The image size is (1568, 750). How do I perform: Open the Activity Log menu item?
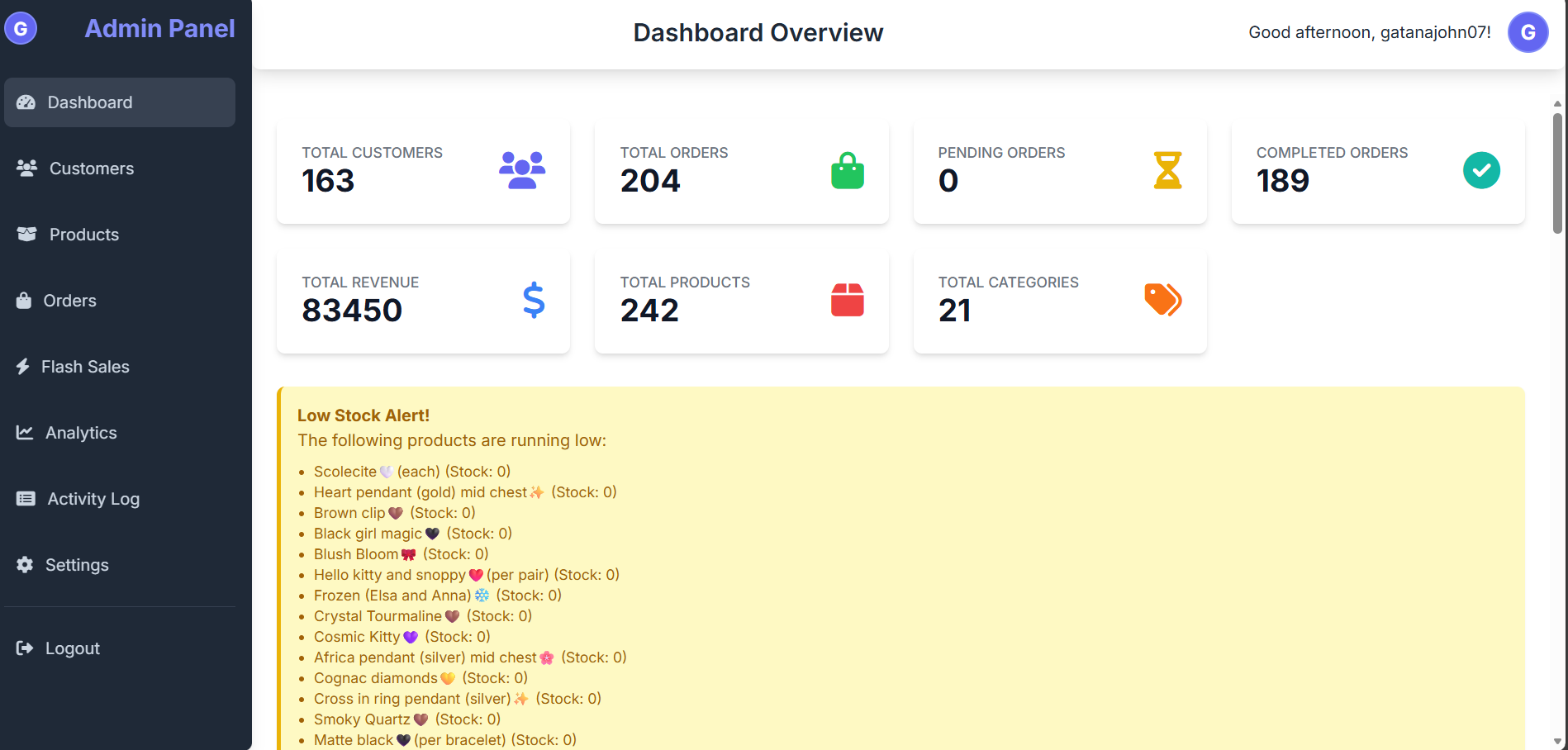coord(93,498)
